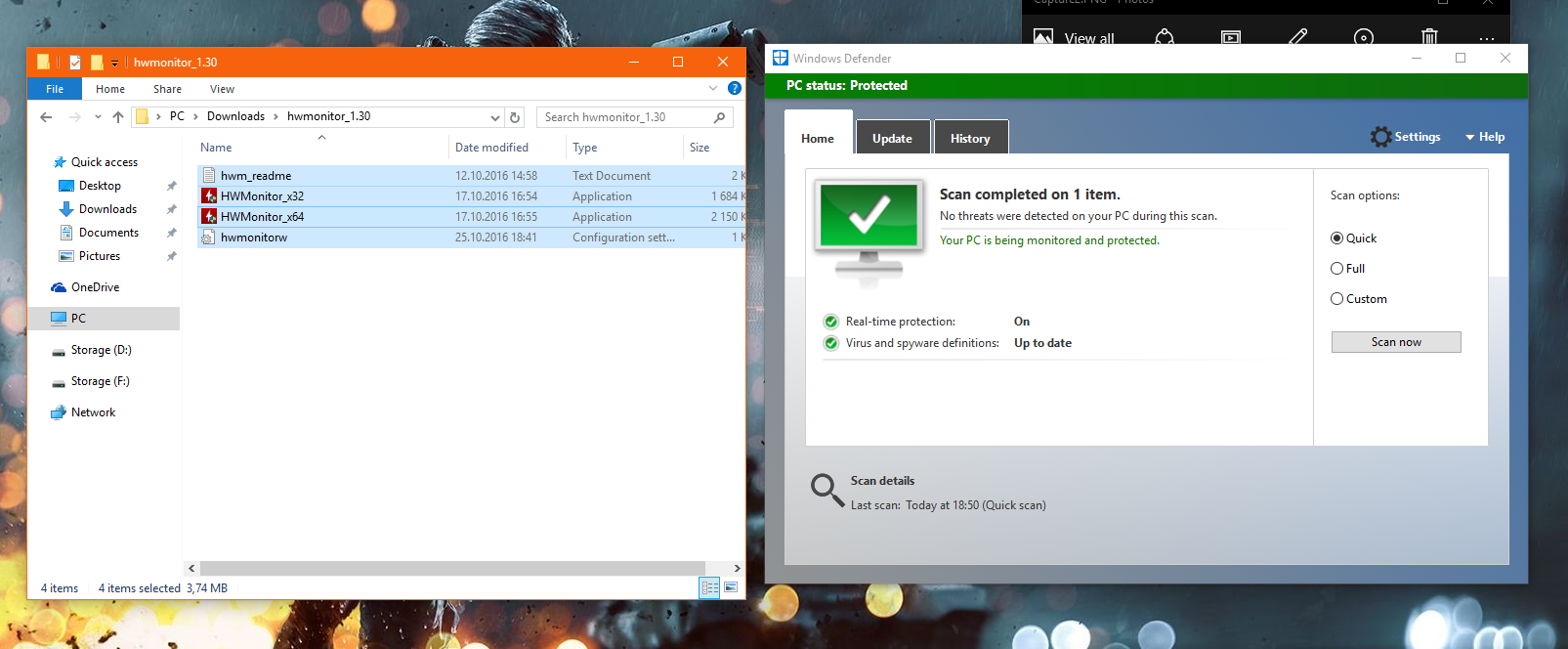Screen dimensions: 1568x649
Task: Open OneDrive in the navigation pane
Action: pyautogui.click(x=95, y=287)
